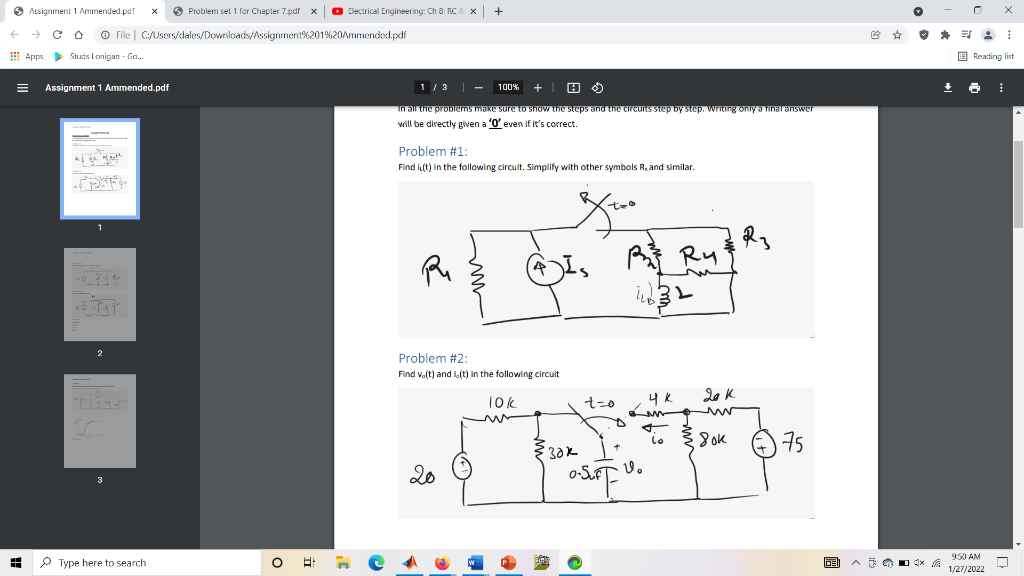1024x576 pixels.
Task: Open the PDF three-dot more options menu
Action: tap(1000, 87)
